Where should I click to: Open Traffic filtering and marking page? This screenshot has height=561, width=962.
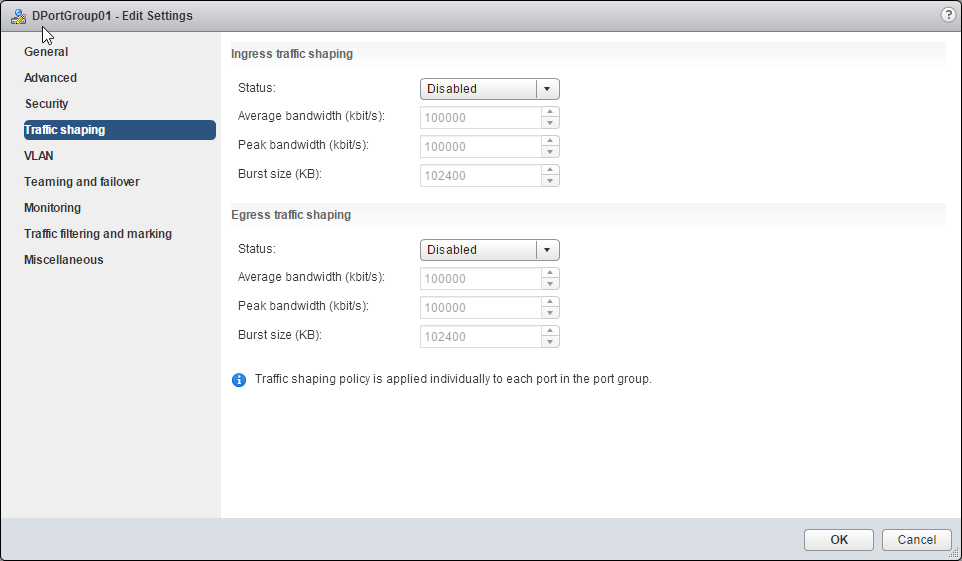pyautogui.click(x=98, y=234)
